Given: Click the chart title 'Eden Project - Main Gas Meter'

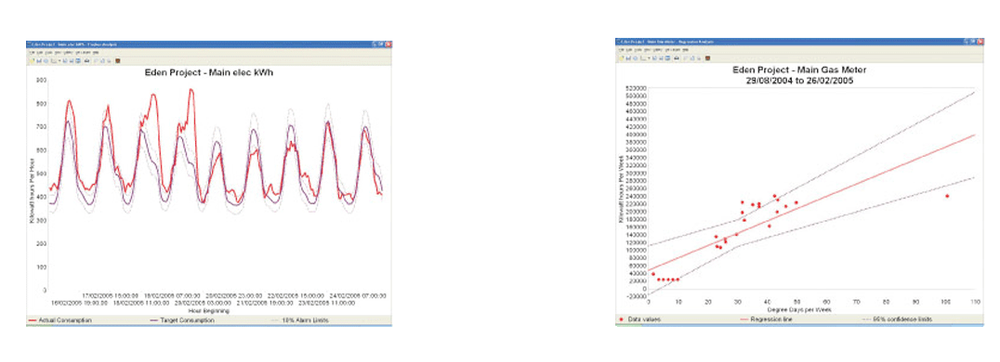Looking at the screenshot, I should [x=799, y=69].
